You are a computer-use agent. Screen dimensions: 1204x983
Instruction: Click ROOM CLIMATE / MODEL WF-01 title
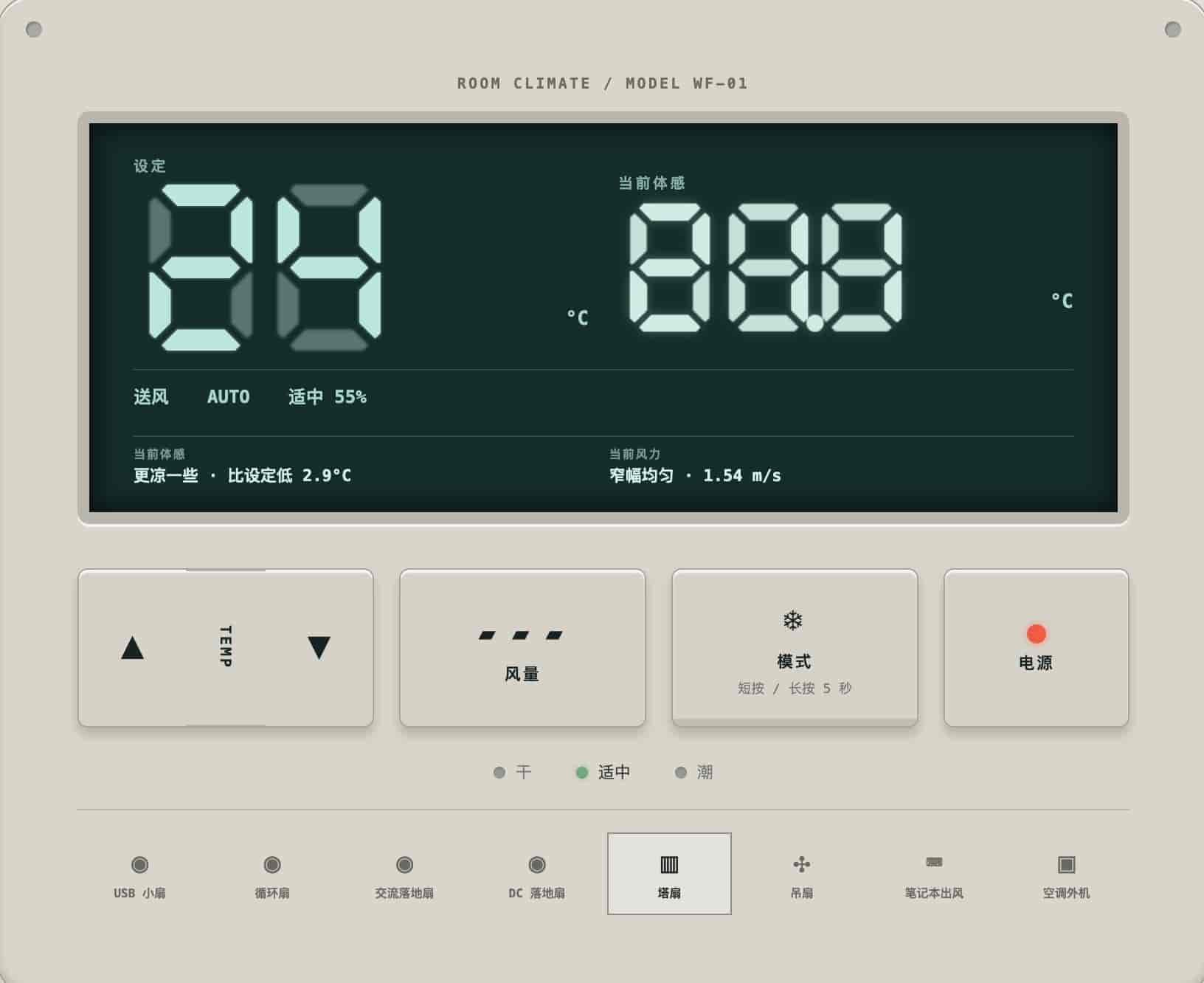(x=603, y=83)
